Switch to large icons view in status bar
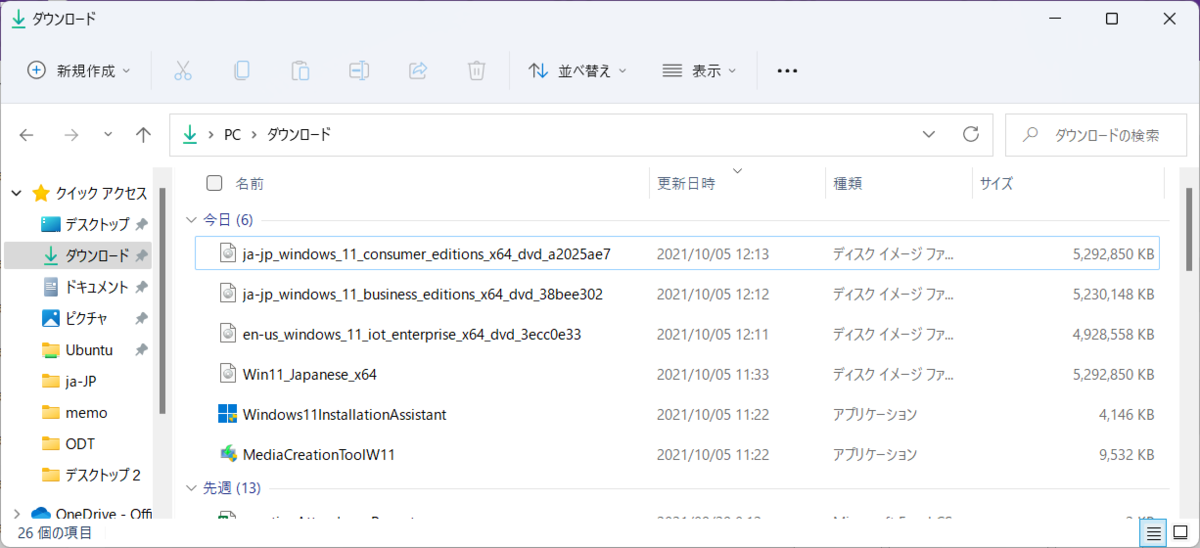1200x548 pixels. click(1179, 532)
